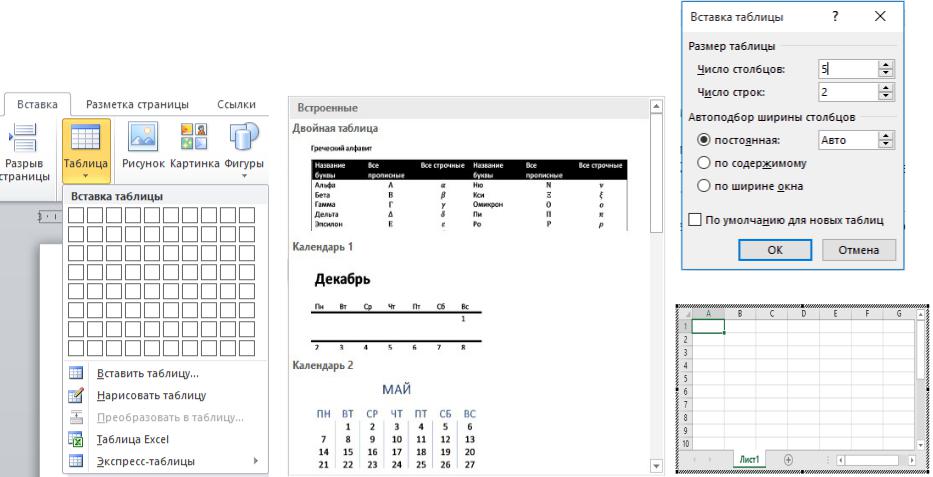Select column B header in Excel sheet
Viewport: 933px width, 477px height.
pos(740,313)
